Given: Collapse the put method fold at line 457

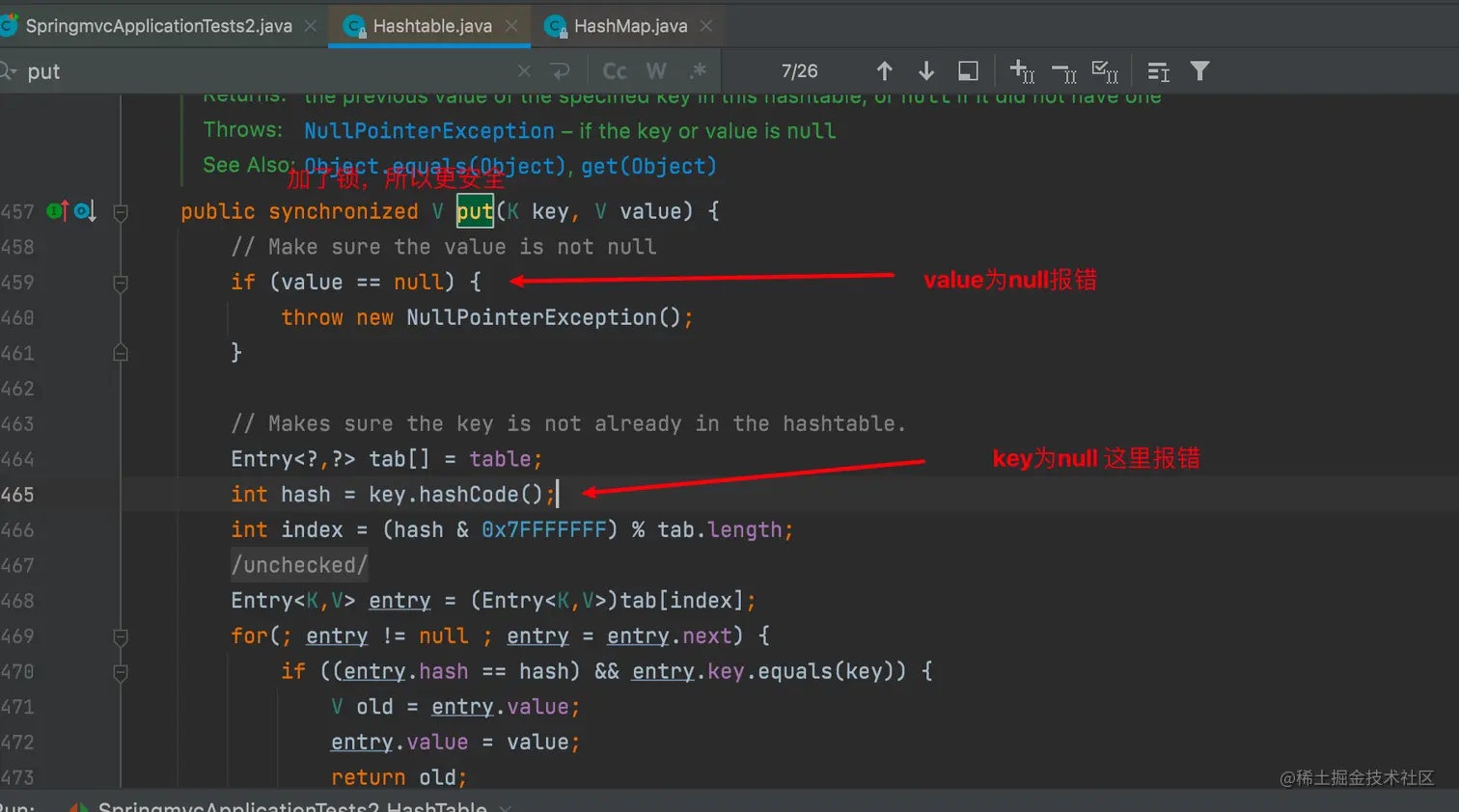Looking at the screenshot, I should [x=121, y=212].
